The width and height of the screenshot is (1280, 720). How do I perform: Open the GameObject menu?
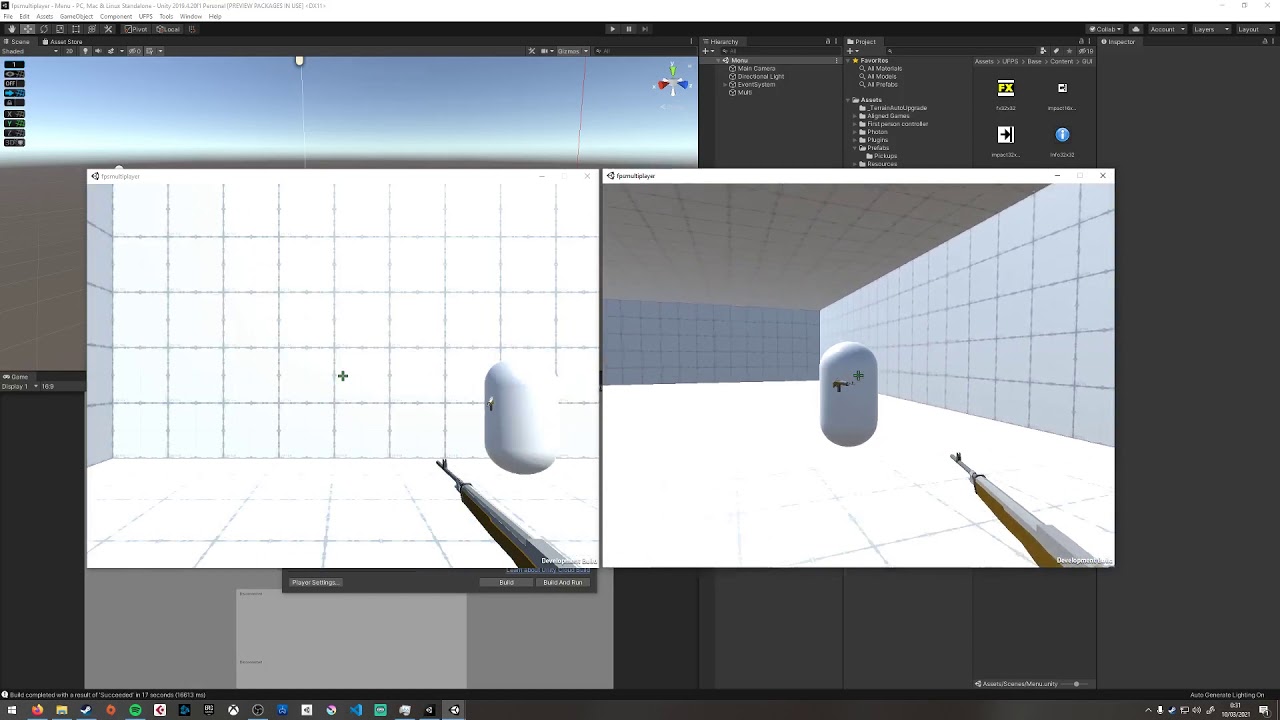pyautogui.click(x=76, y=17)
